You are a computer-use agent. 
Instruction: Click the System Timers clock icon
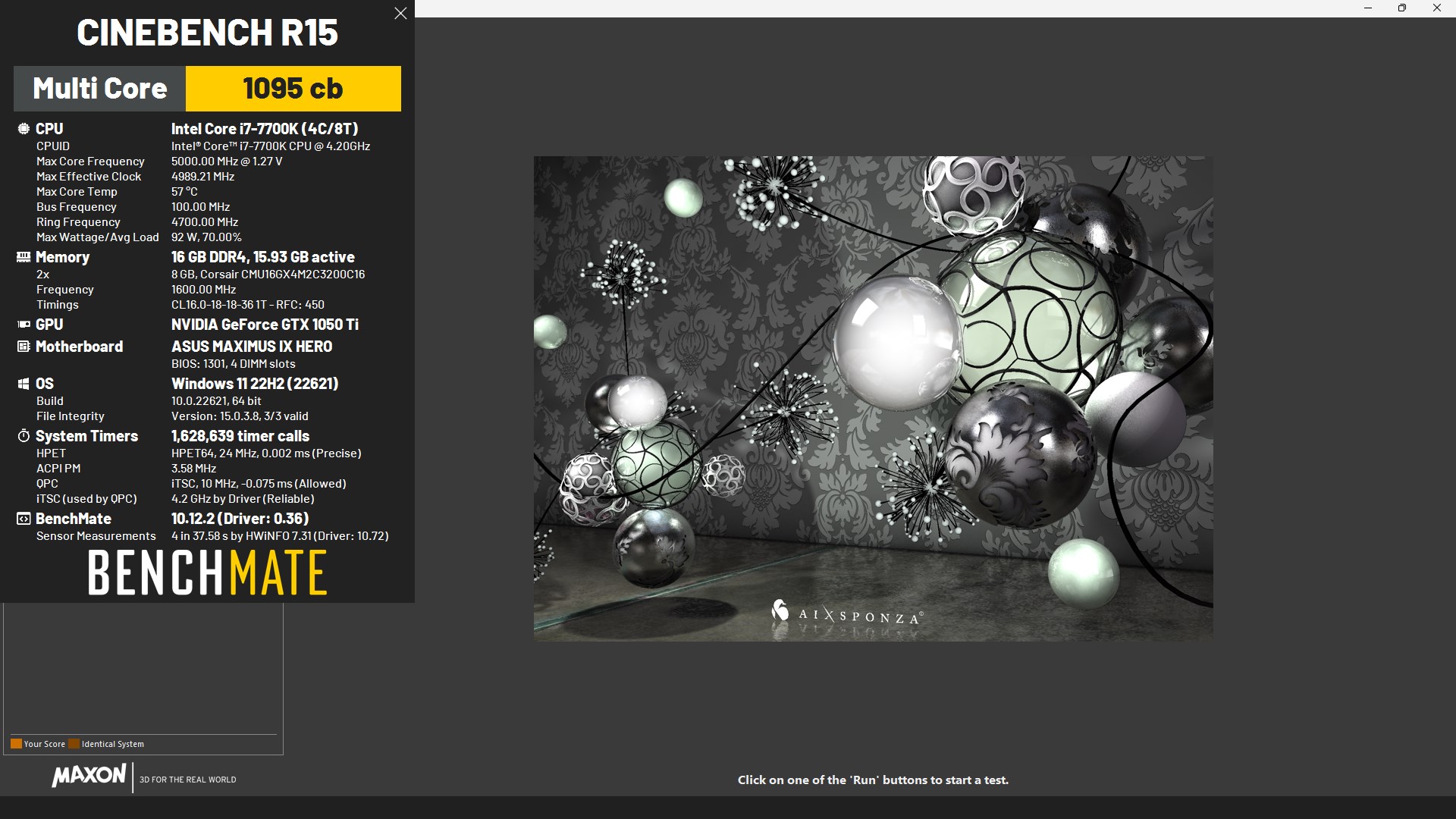coord(24,436)
